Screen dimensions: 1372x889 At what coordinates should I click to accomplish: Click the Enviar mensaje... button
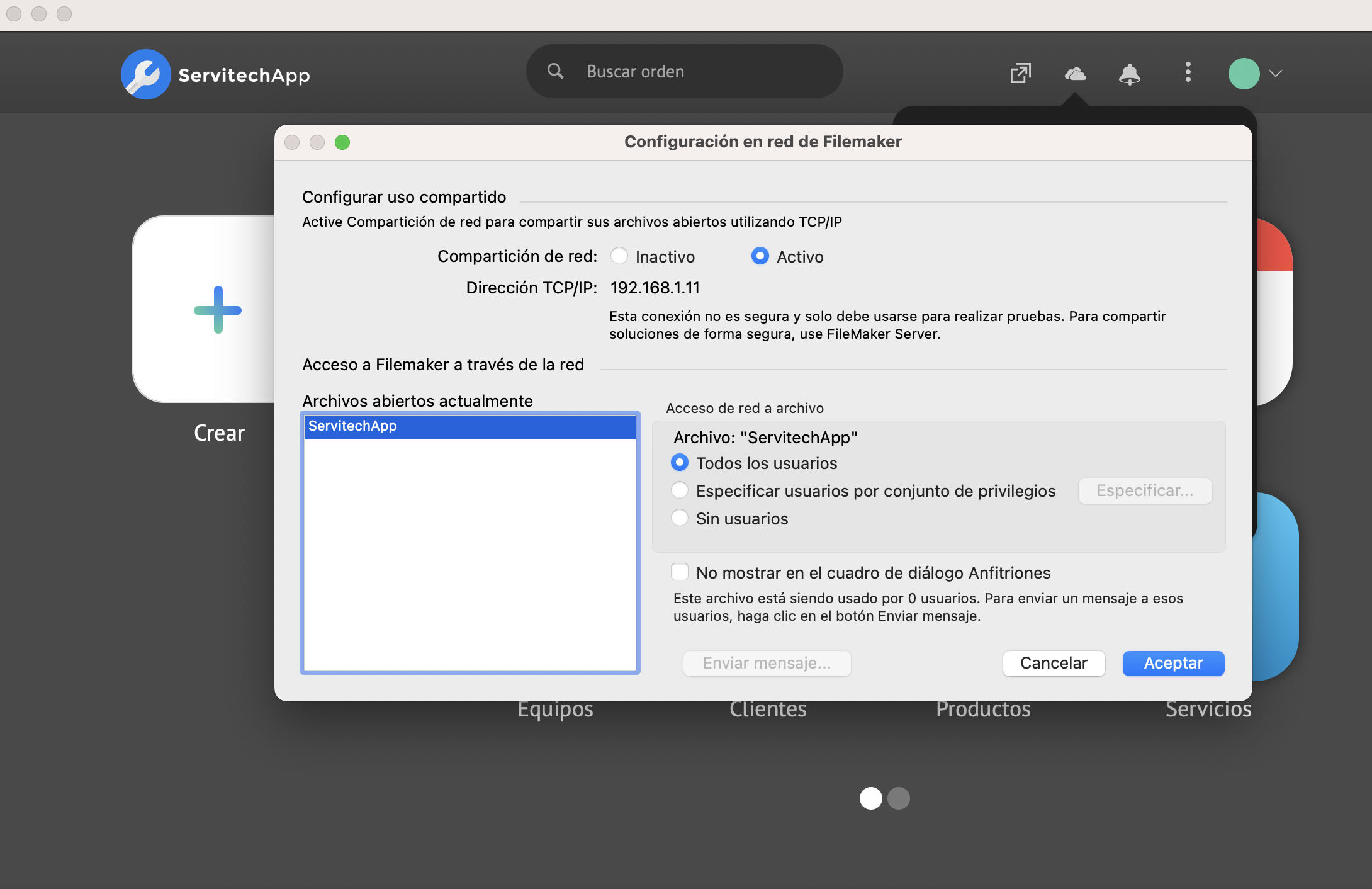click(767, 663)
